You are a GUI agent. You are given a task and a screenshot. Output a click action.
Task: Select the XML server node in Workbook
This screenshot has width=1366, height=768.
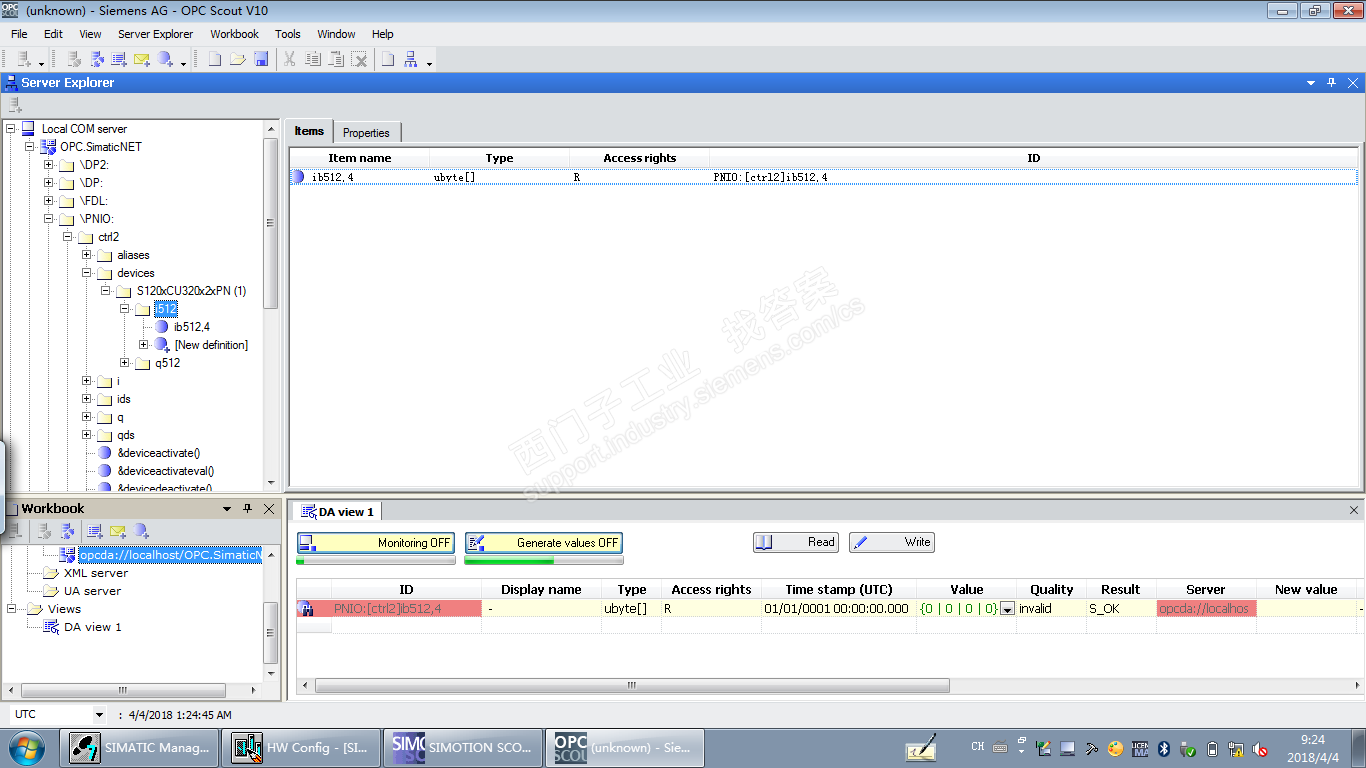coord(96,573)
